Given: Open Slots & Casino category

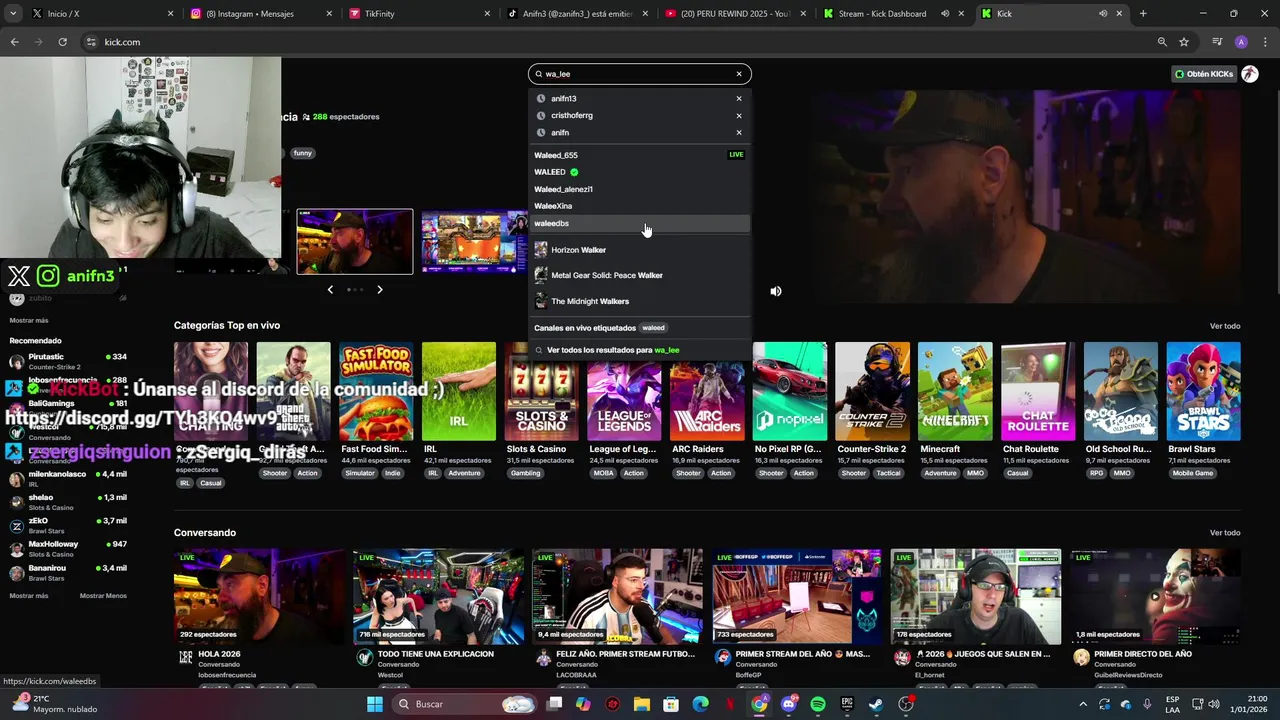Looking at the screenshot, I should click(541, 391).
